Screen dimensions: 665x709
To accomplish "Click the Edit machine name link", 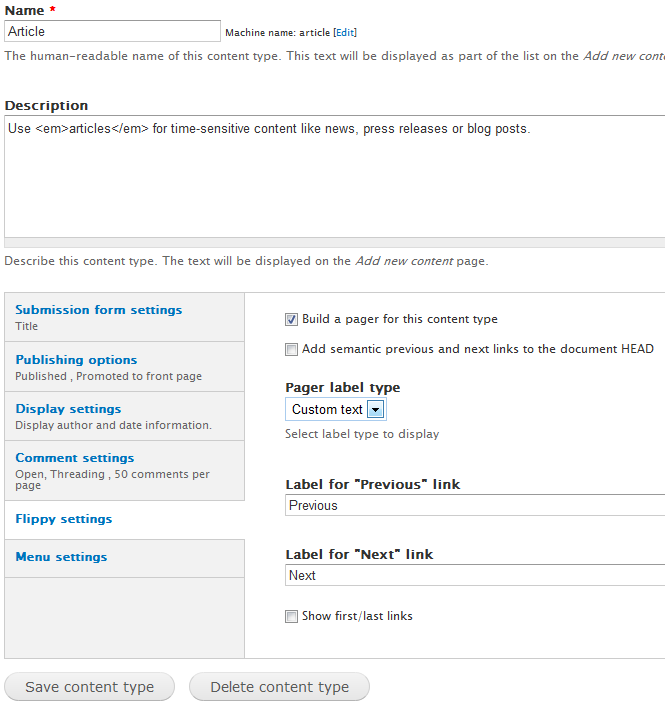I will 345,33.
